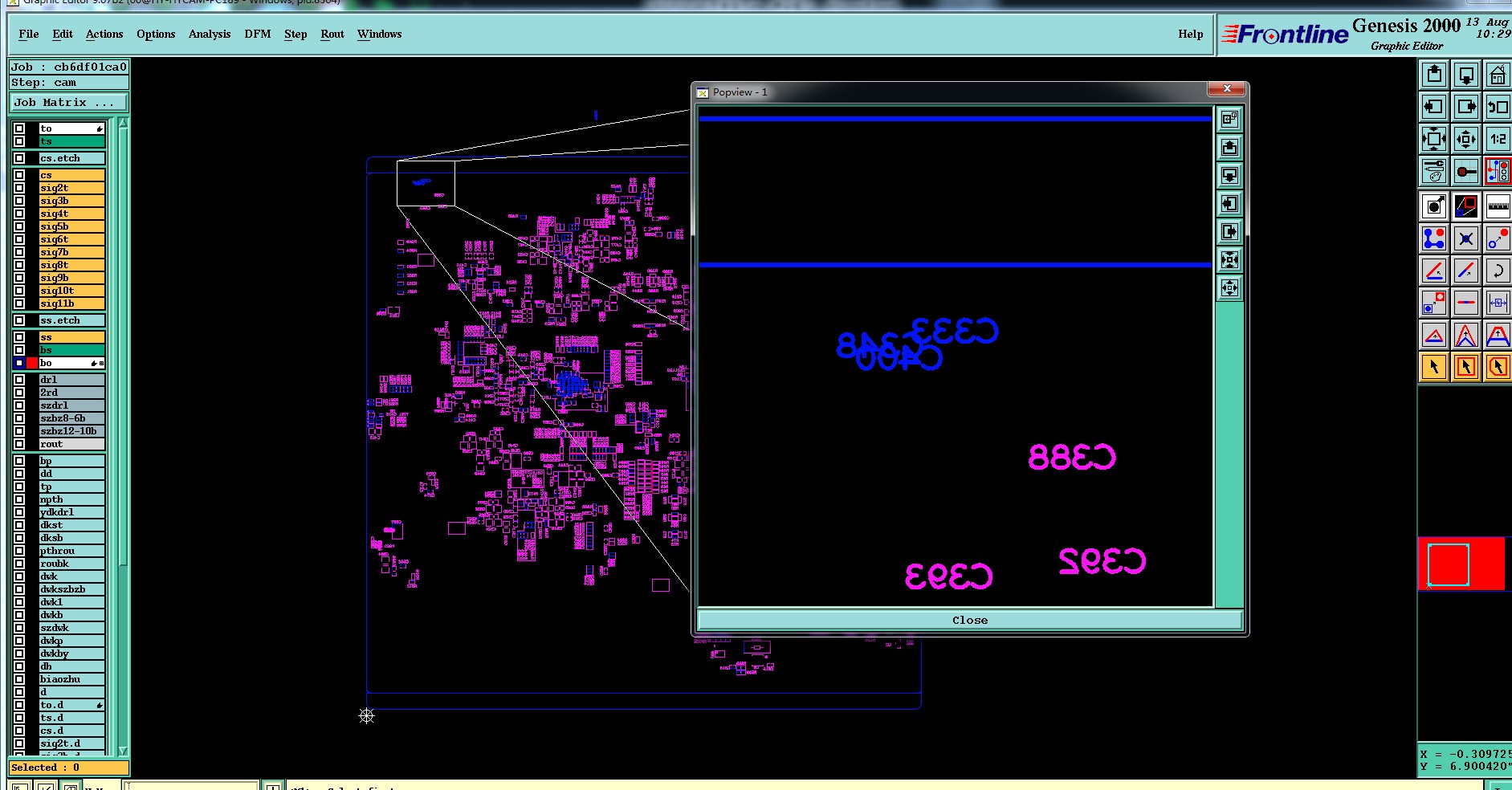The width and height of the screenshot is (1512, 790).
Task: Click the red X to close Popview window
Action: 1227,88
